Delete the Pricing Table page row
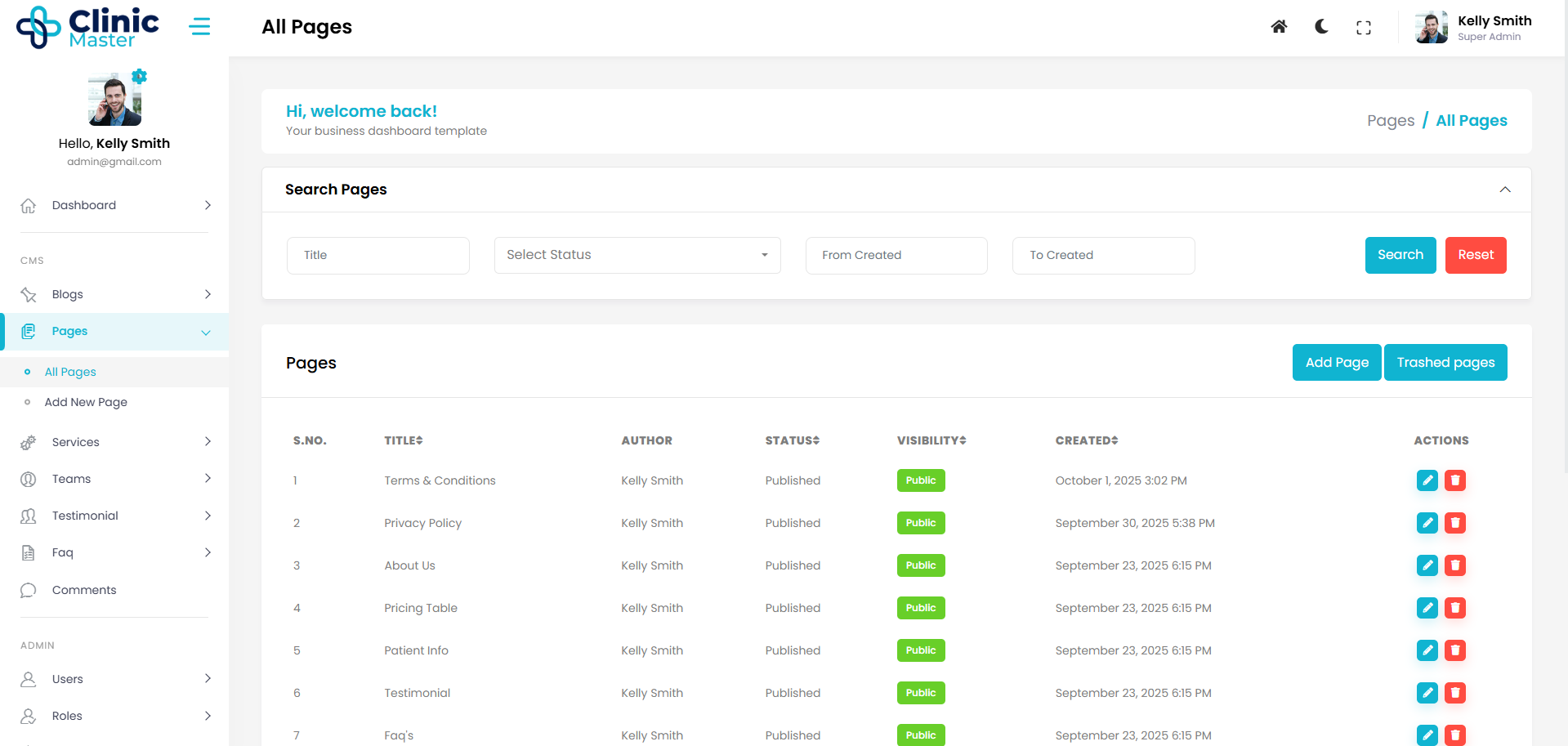Viewport: 1568px width, 746px height. (x=1454, y=608)
